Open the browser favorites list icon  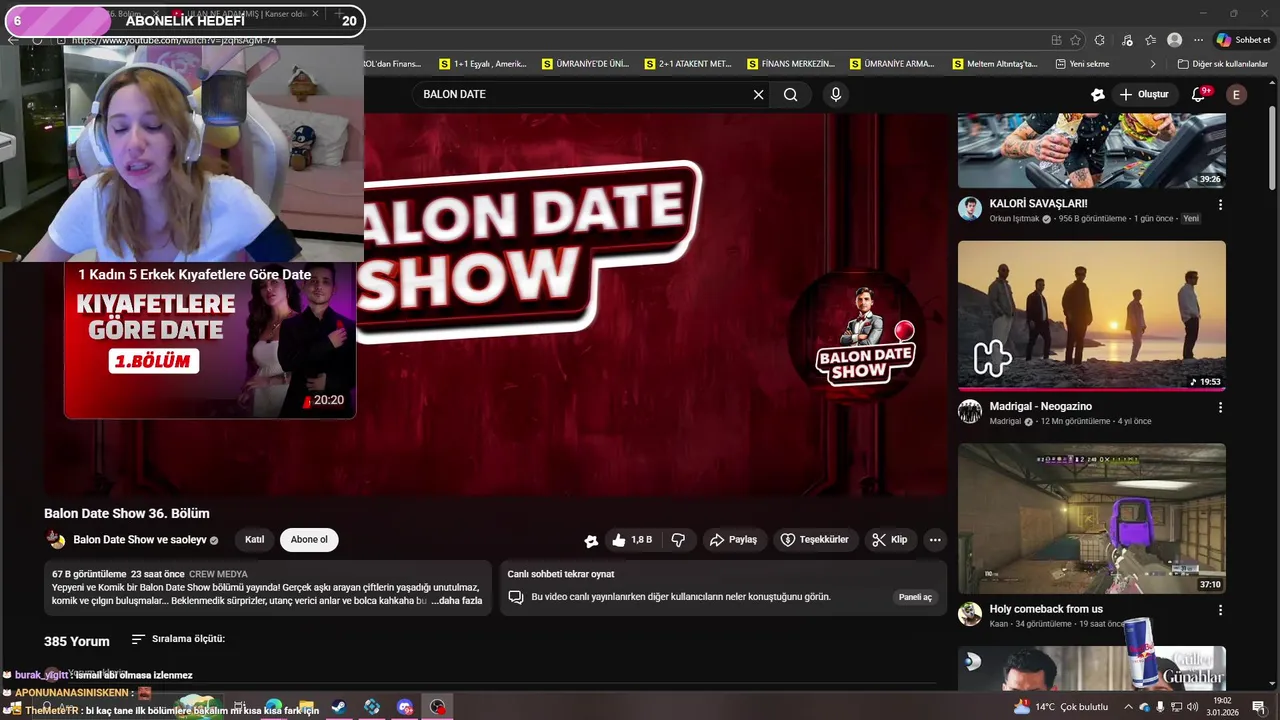pos(1151,40)
